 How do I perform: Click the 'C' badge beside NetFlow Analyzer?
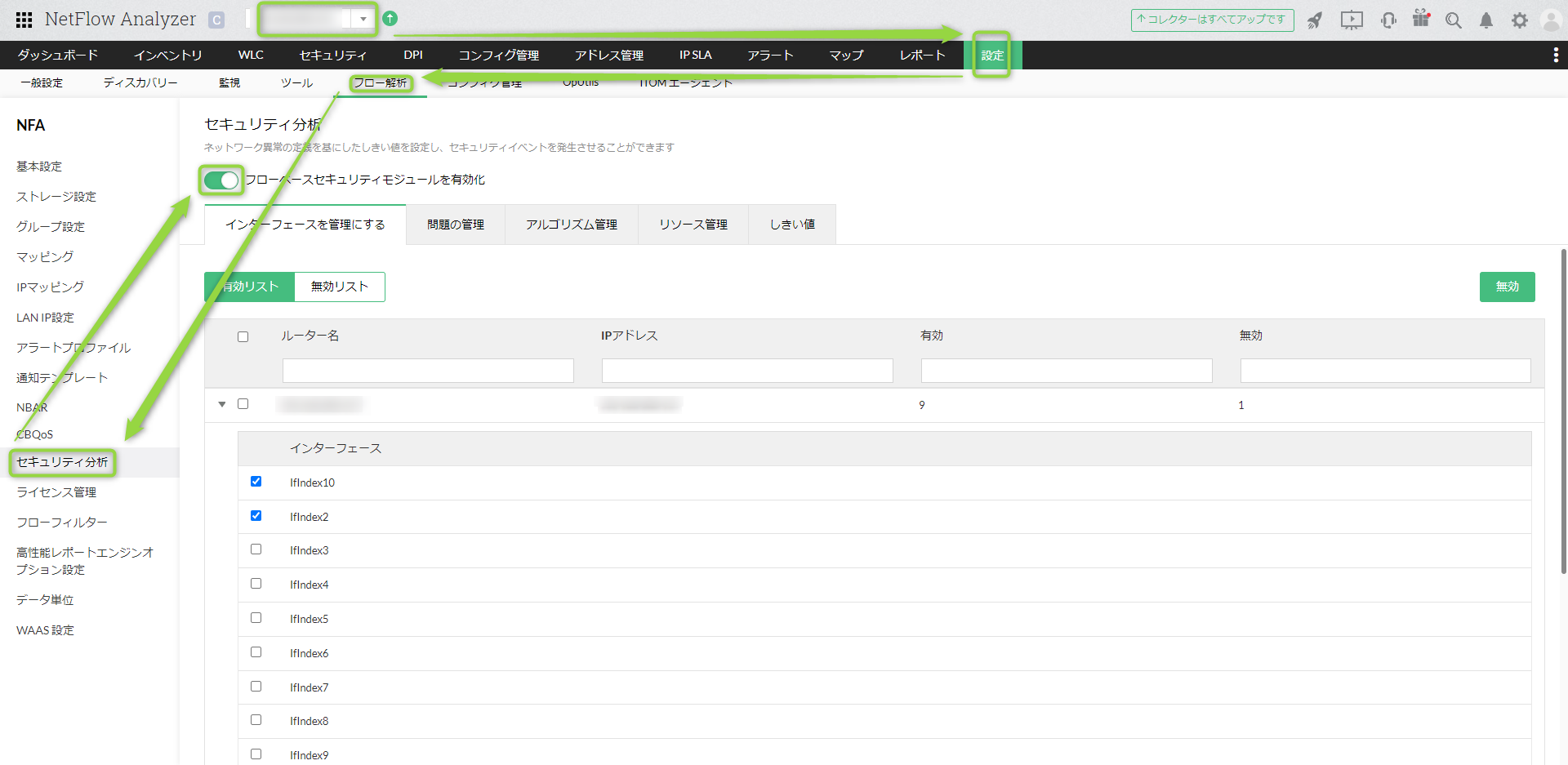click(x=216, y=20)
